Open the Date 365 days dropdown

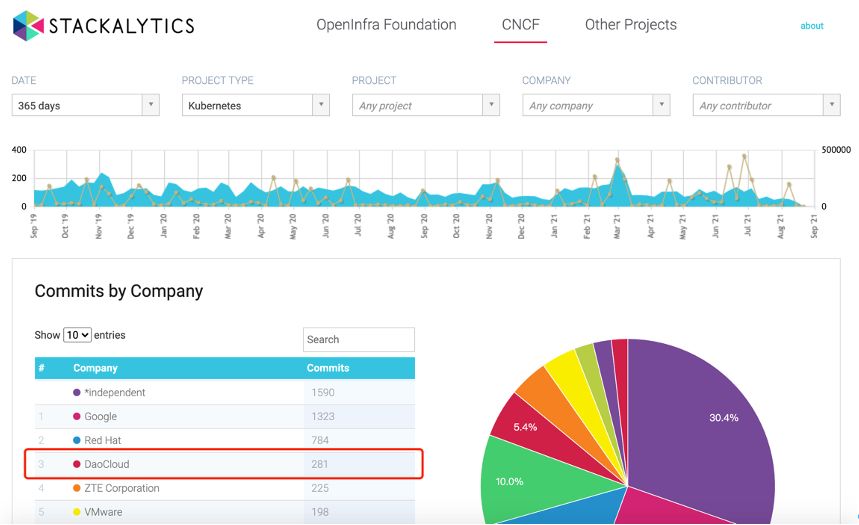(x=85, y=105)
